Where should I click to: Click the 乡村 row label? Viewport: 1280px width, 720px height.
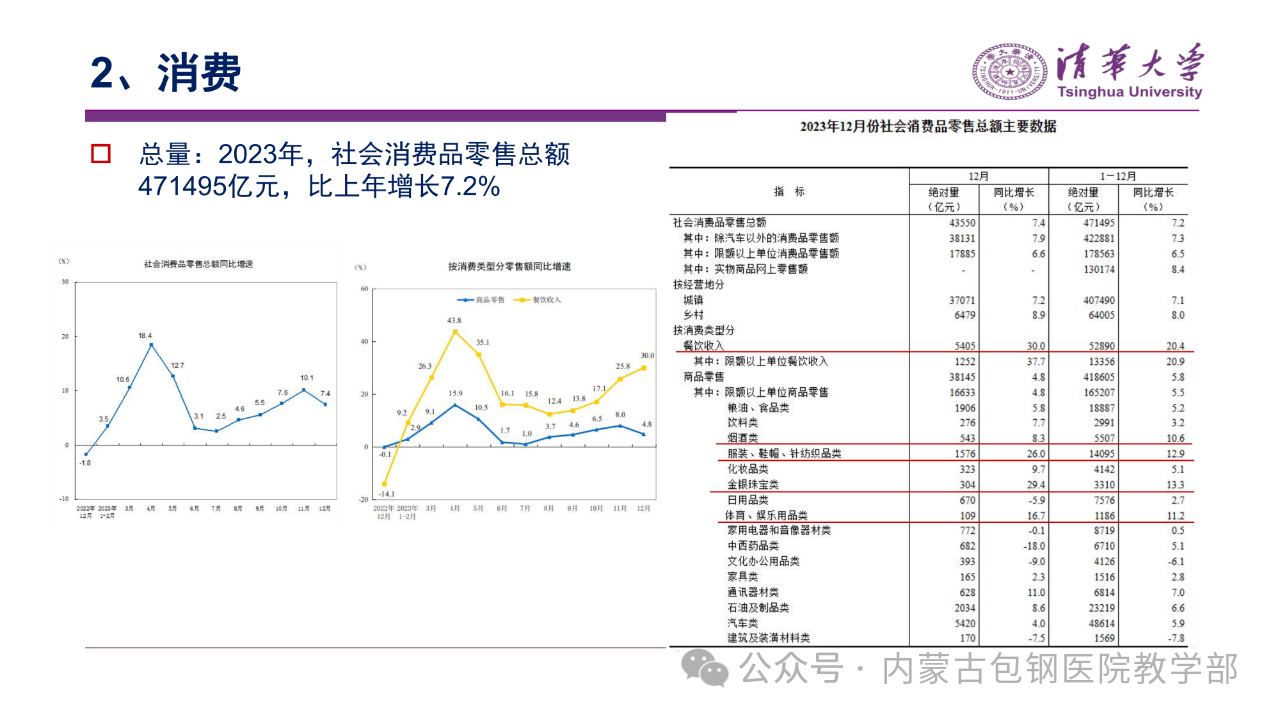click(693, 315)
